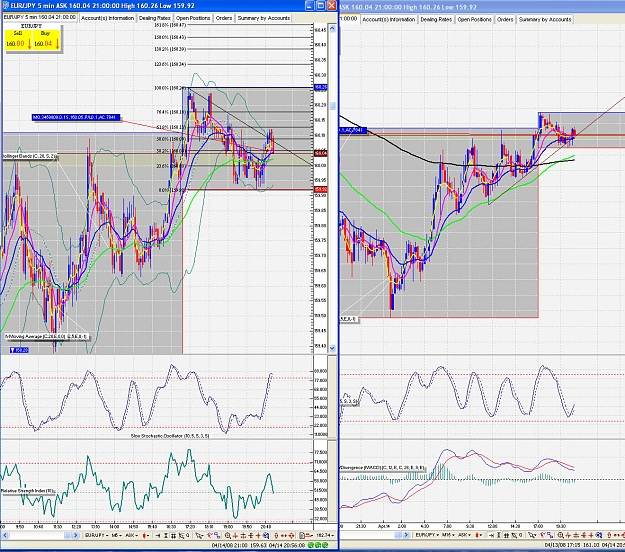Click the blue connected-squares drawing icon in left toolbar
The height and width of the screenshot is (552, 625).
coord(217,535)
